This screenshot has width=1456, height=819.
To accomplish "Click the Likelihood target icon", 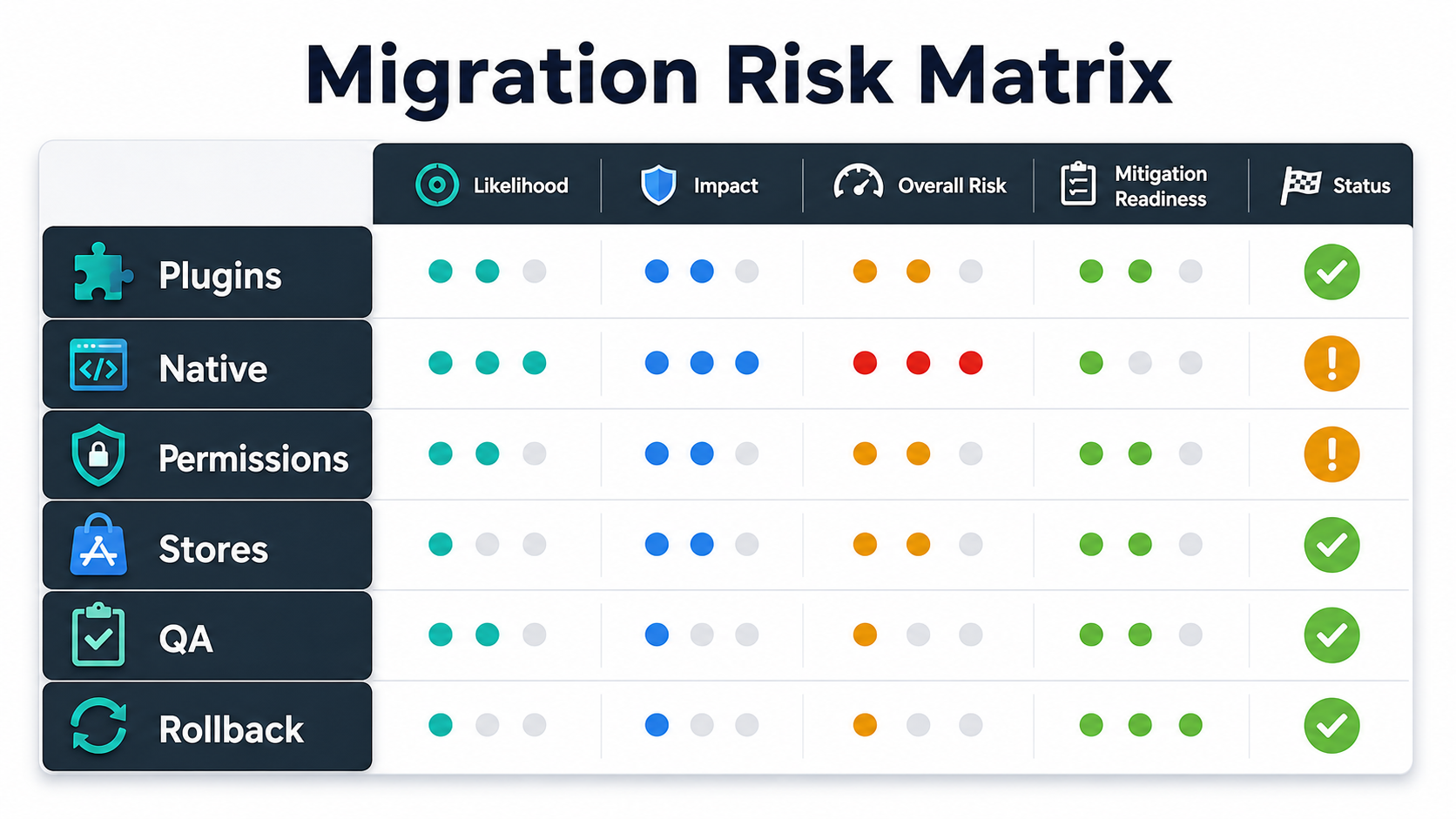I will [x=436, y=185].
